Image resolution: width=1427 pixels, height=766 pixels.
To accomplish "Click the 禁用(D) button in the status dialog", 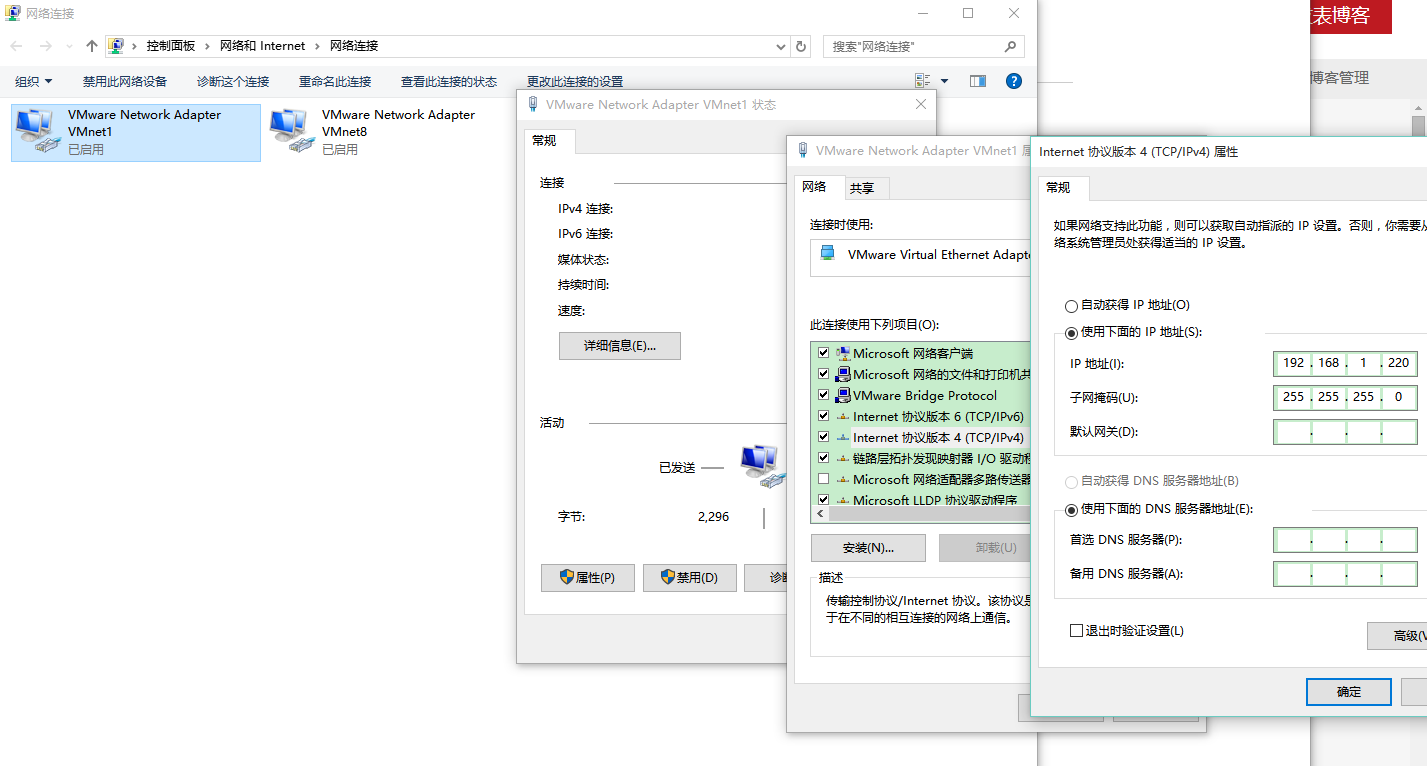I will (690, 578).
